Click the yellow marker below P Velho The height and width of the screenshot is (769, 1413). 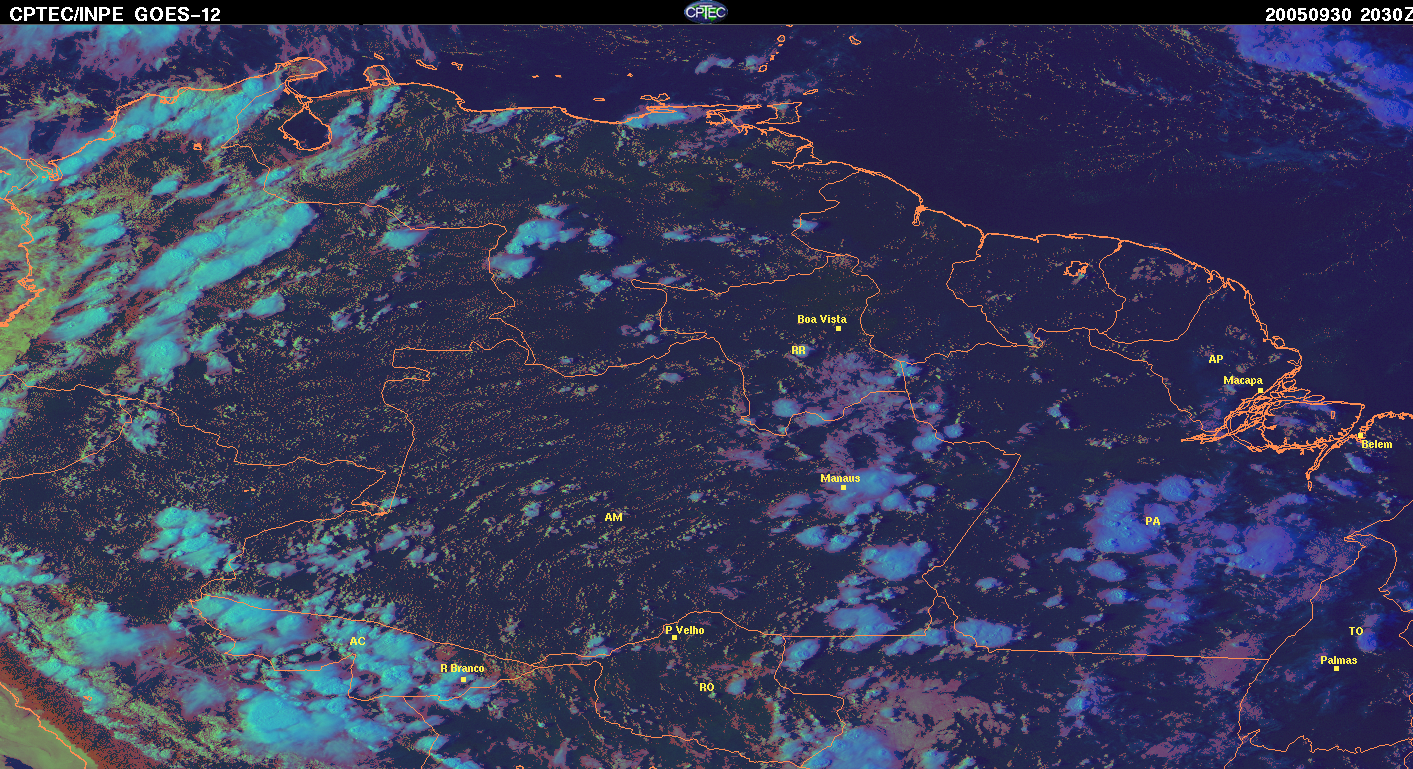[674, 637]
